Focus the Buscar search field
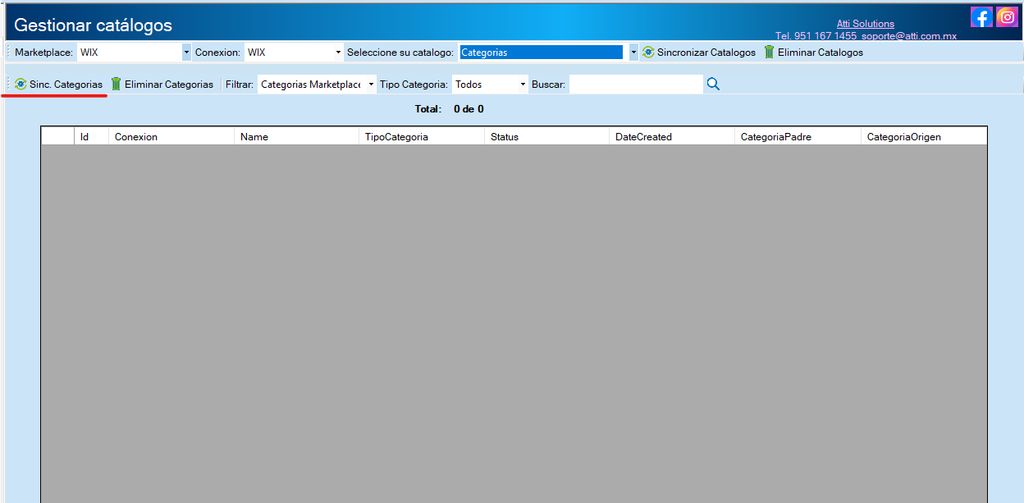Screen dimensions: 1024x503 (x=636, y=84)
